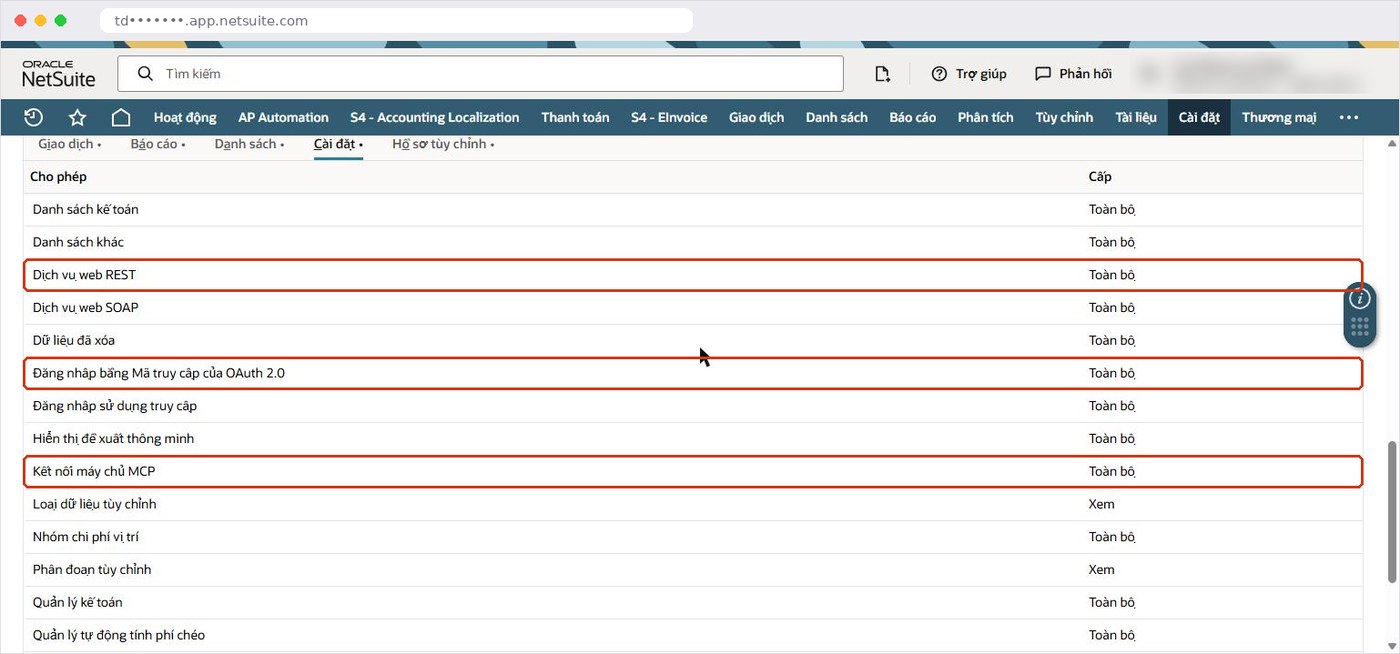Select Đăng nhập bằng Mã truy cập OAuth 2.0
The height and width of the screenshot is (654, 1400).
pyautogui.click(x=693, y=373)
